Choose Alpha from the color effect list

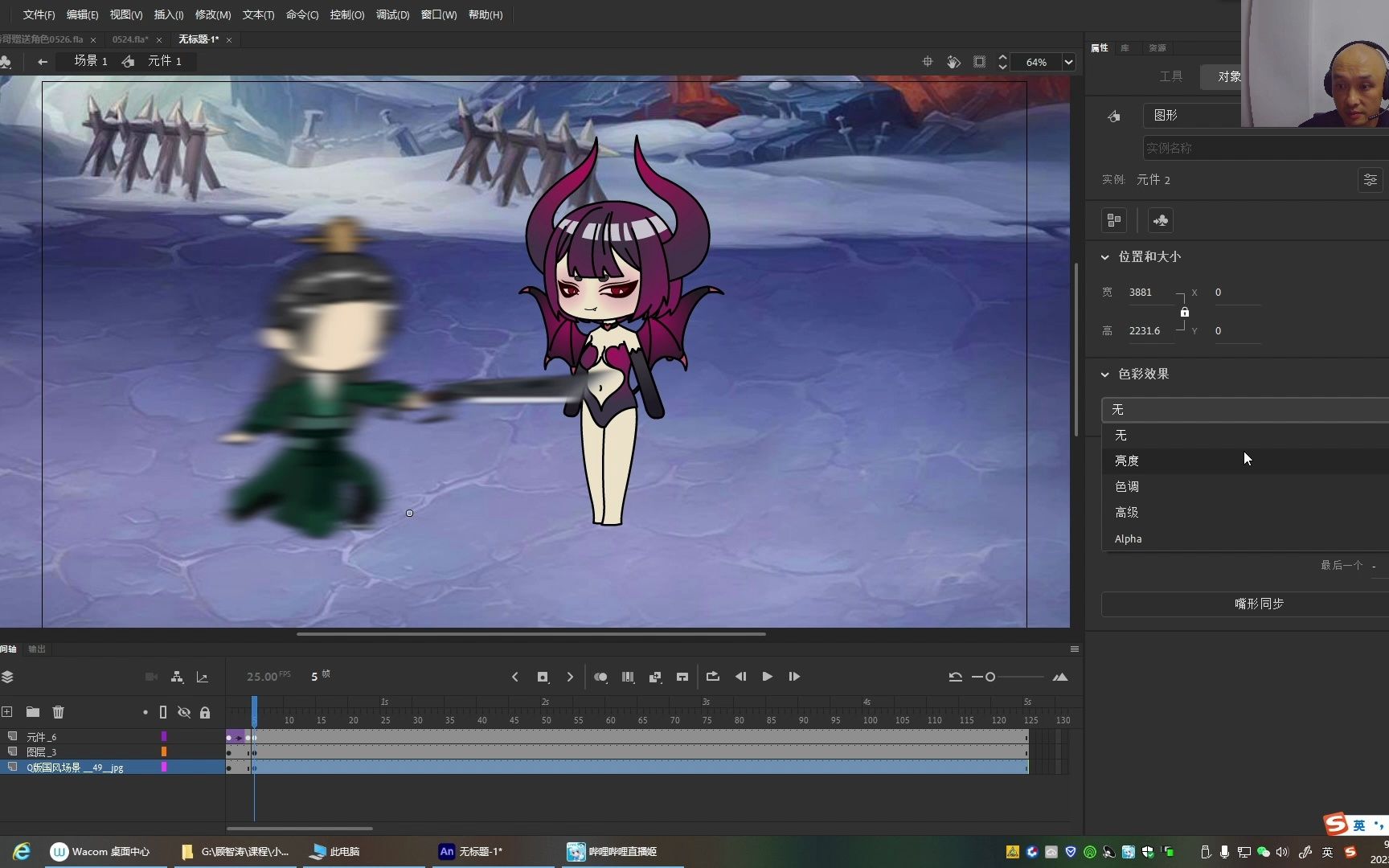click(1245, 538)
